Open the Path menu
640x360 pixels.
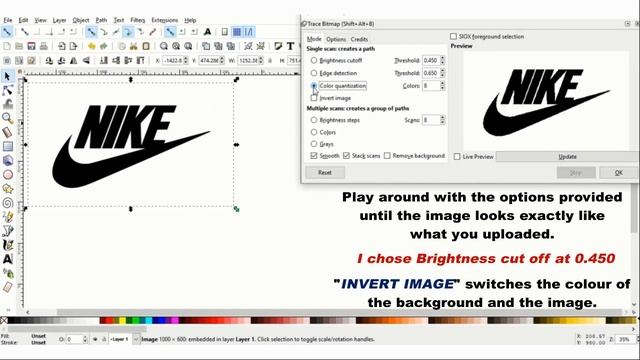pyautogui.click(x=101, y=20)
